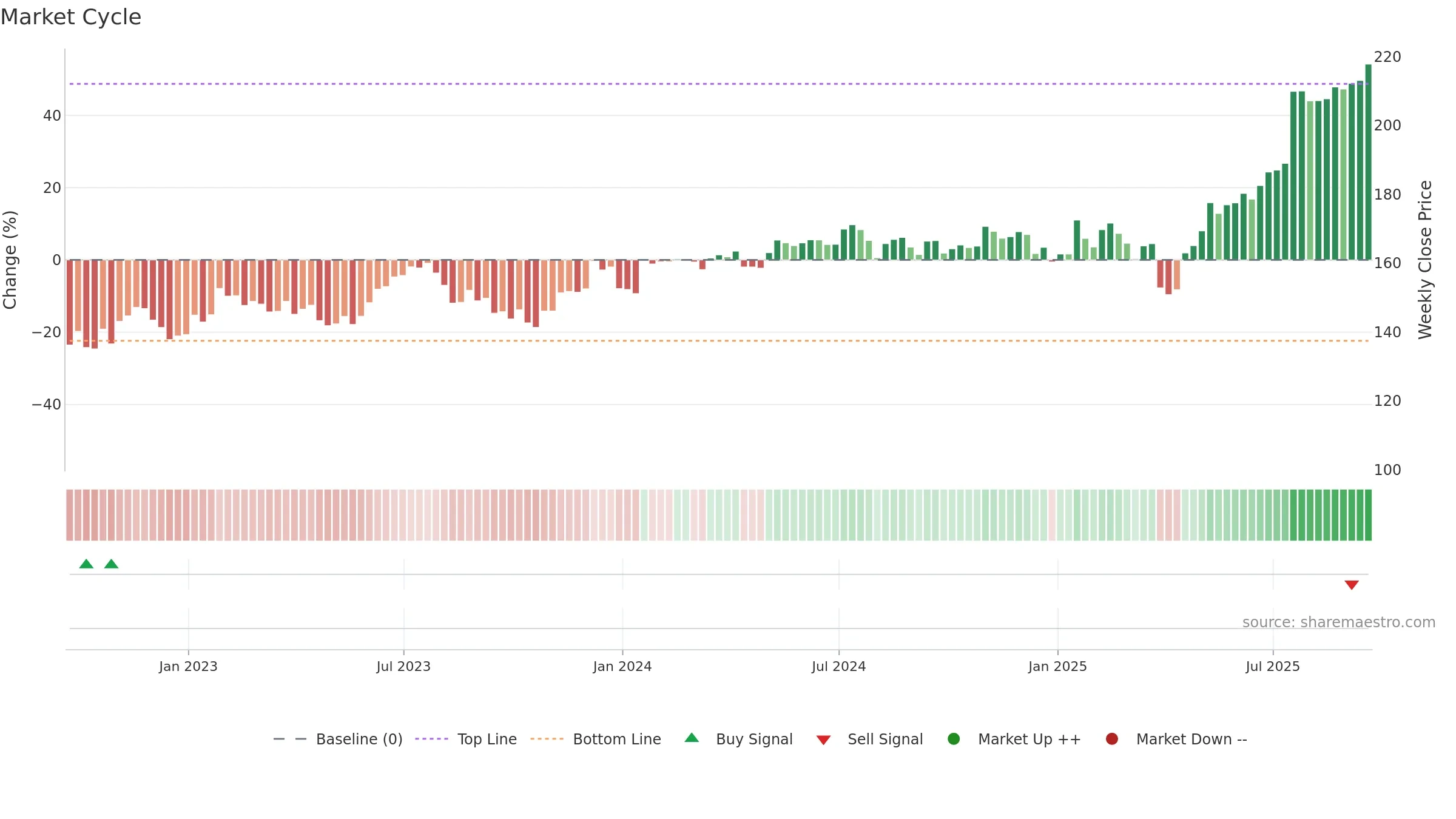Screen dimensions: 1456x819
Task: Click the Jul 2024 axis label
Action: pyautogui.click(x=839, y=667)
